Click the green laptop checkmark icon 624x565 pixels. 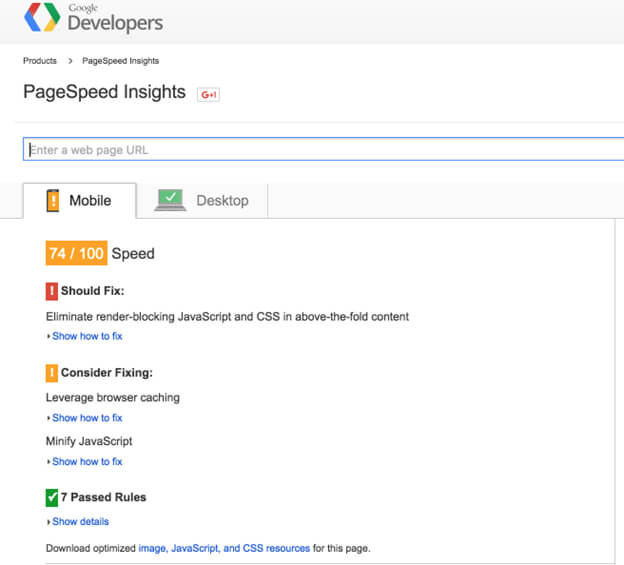(170, 200)
